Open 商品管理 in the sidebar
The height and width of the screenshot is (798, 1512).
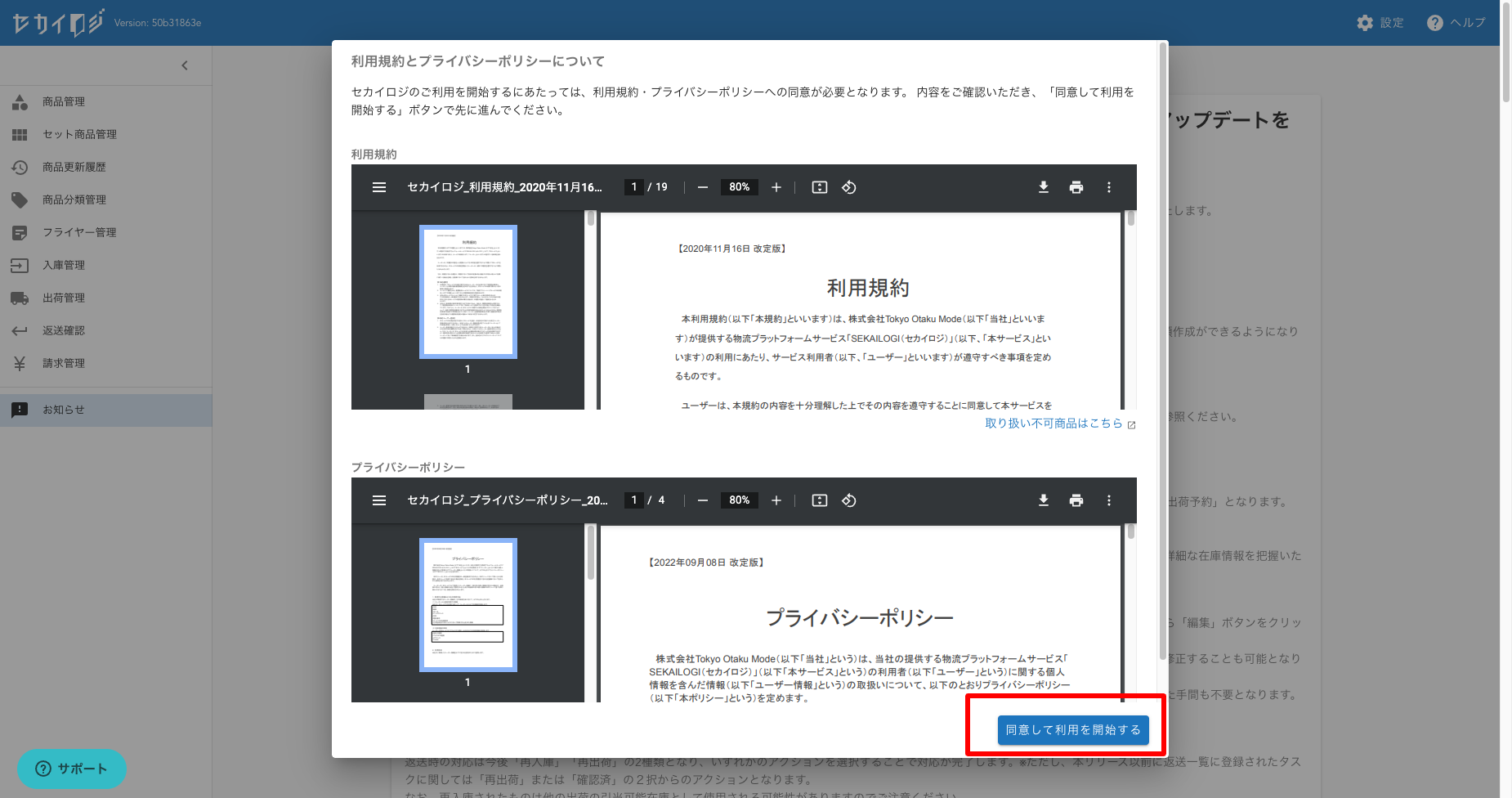click(64, 102)
